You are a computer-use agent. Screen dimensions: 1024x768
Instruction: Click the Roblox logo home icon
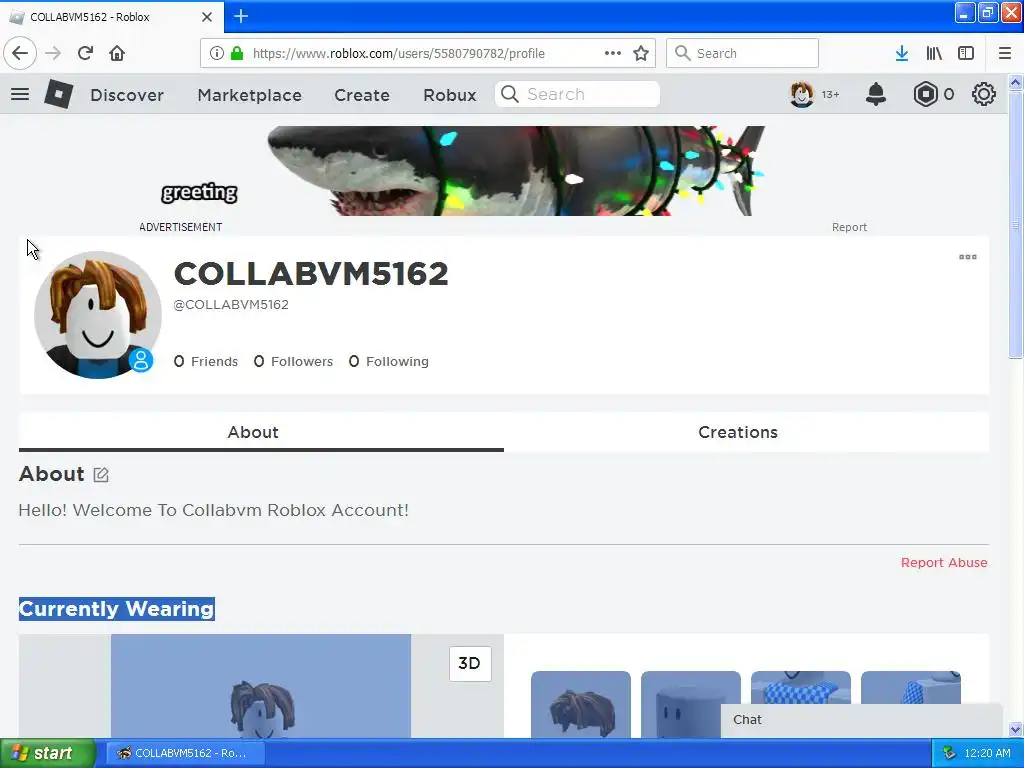[59, 94]
